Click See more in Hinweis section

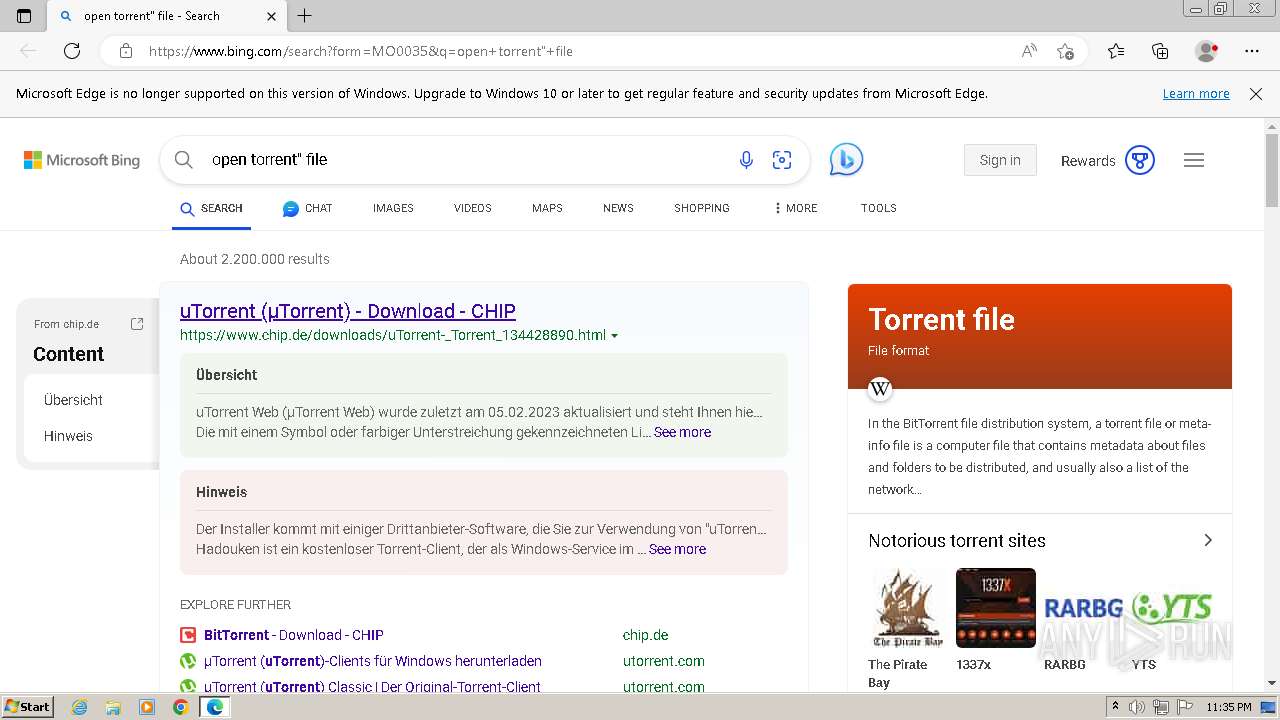[x=677, y=550]
